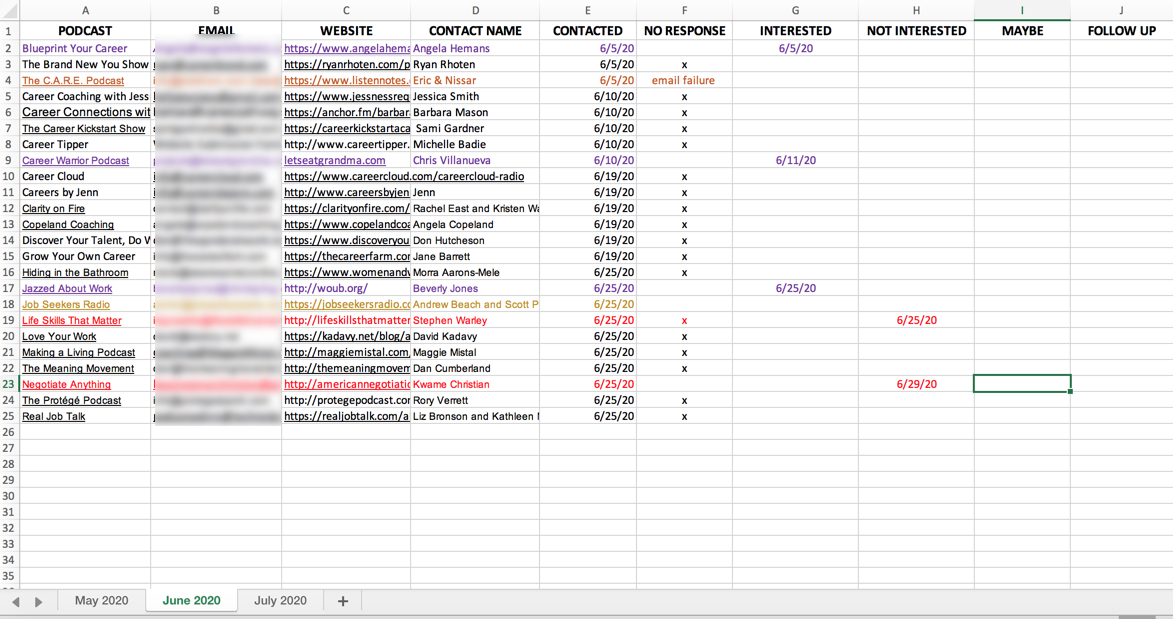Select column H by its header

pyautogui.click(x=916, y=10)
